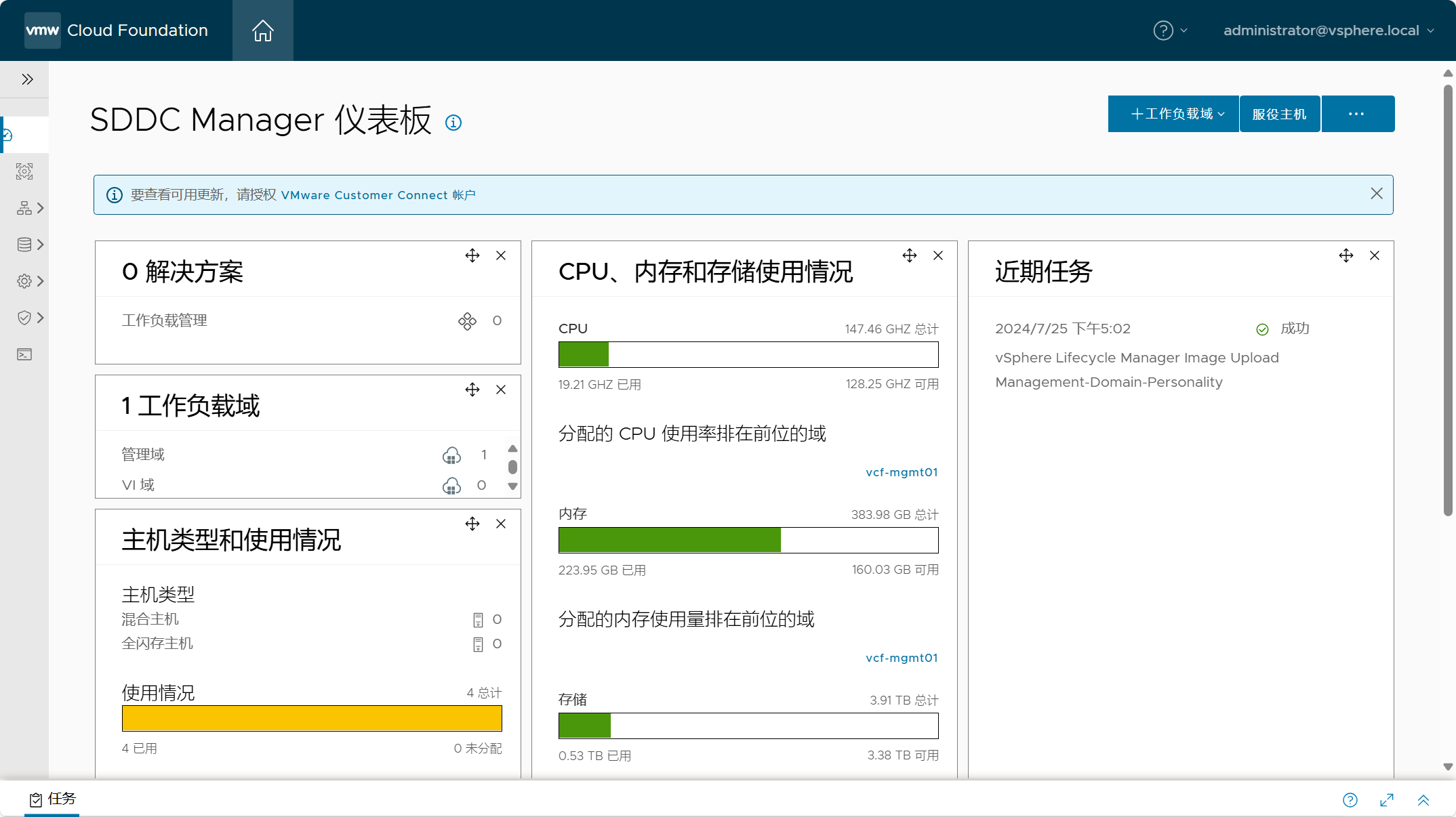Open vcf-mgmt01 link under memory usage
Viewport: 1456px width, 817px height.
tap(902, 658)
